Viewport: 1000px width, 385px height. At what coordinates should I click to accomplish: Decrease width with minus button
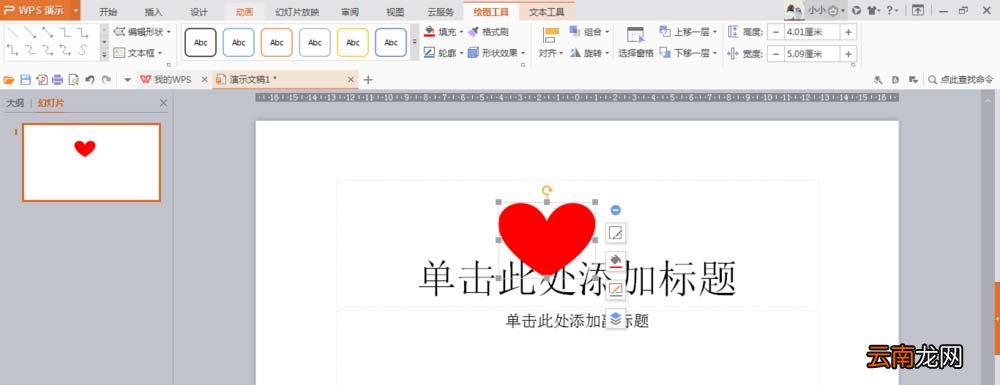[x=776, y=54]
